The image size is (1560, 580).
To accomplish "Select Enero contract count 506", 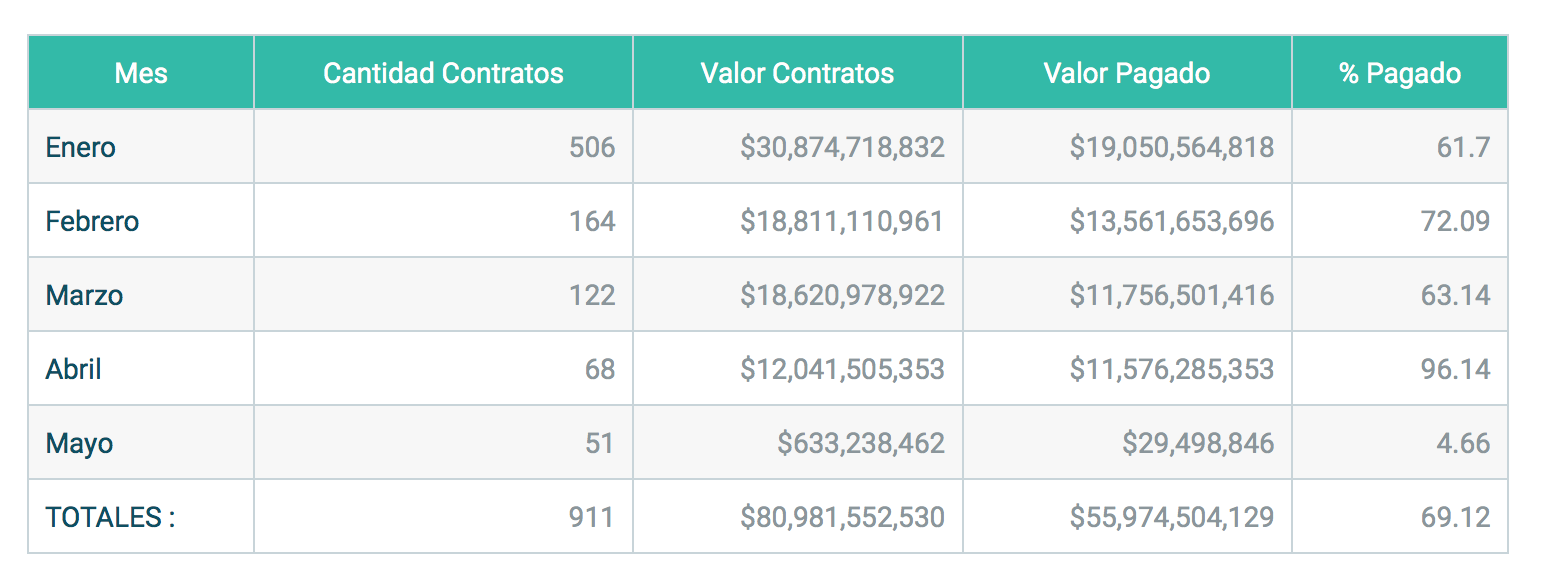I will point(592,148).
